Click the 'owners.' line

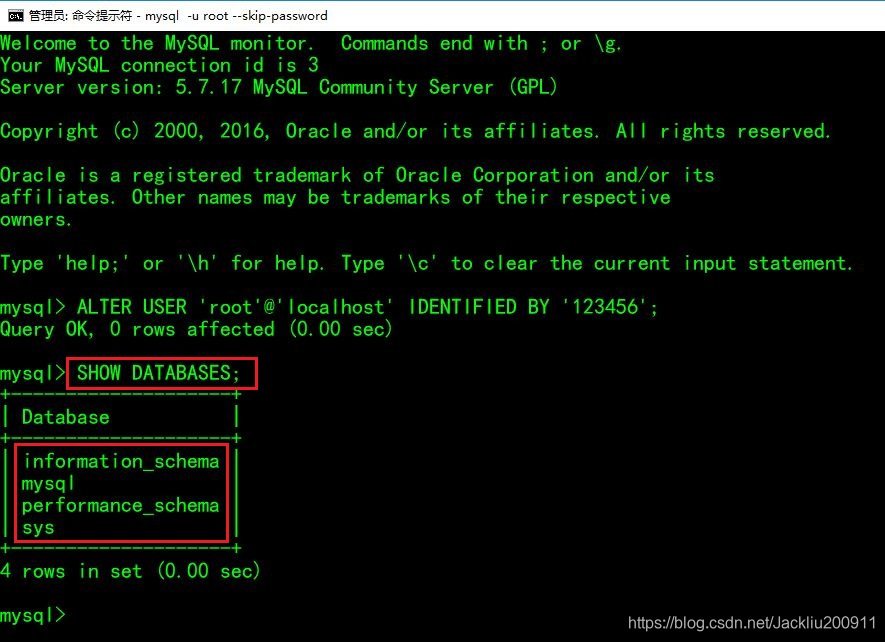pos(36,220)
